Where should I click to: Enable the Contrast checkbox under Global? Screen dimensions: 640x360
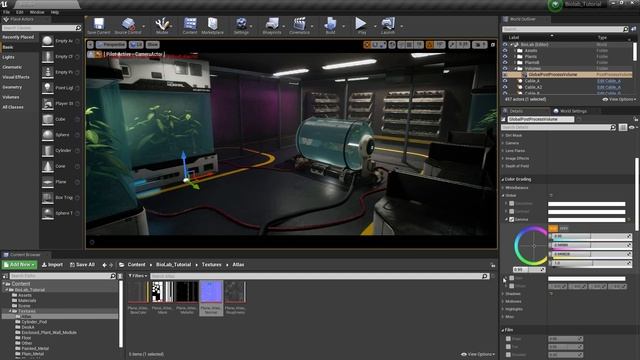[x=511, y=211]
